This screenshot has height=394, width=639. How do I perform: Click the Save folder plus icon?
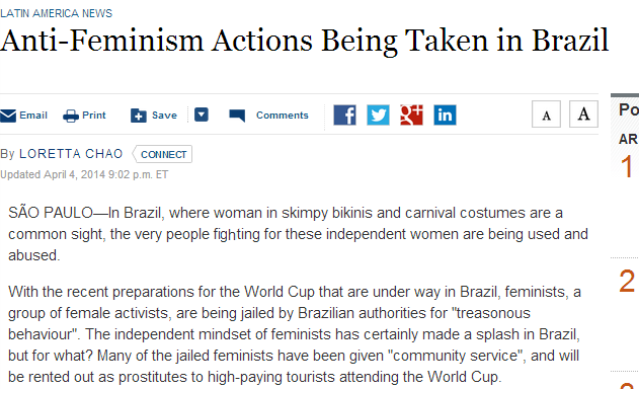(139, 116)
